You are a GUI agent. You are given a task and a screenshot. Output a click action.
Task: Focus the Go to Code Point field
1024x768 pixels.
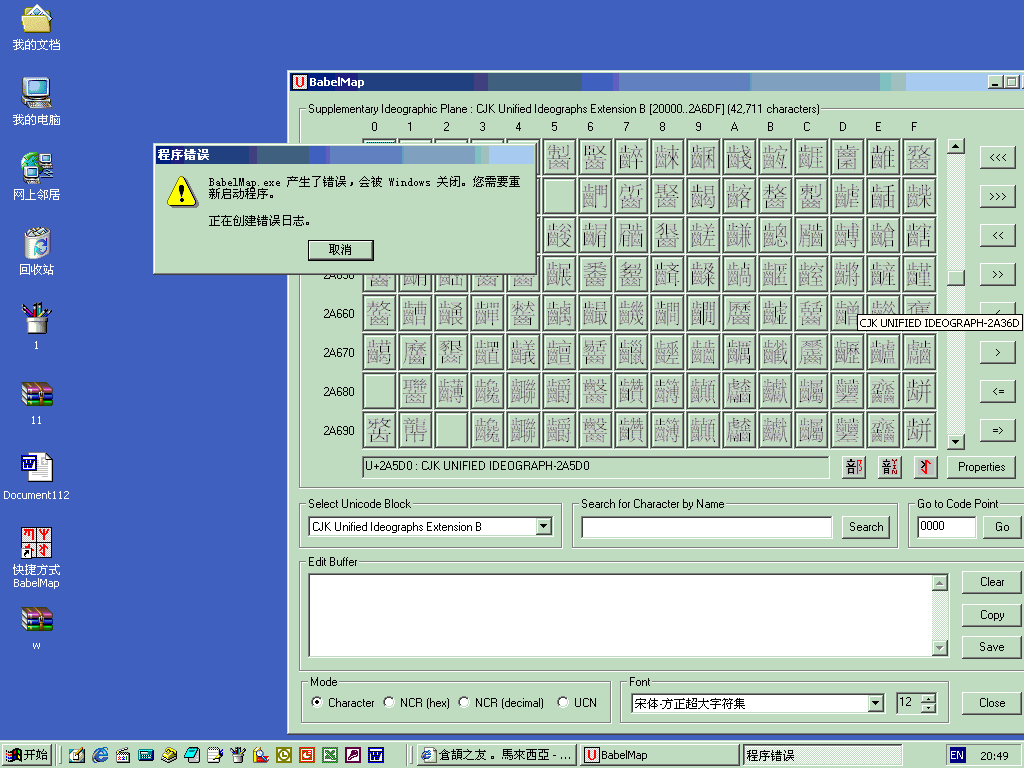[946, 527]
